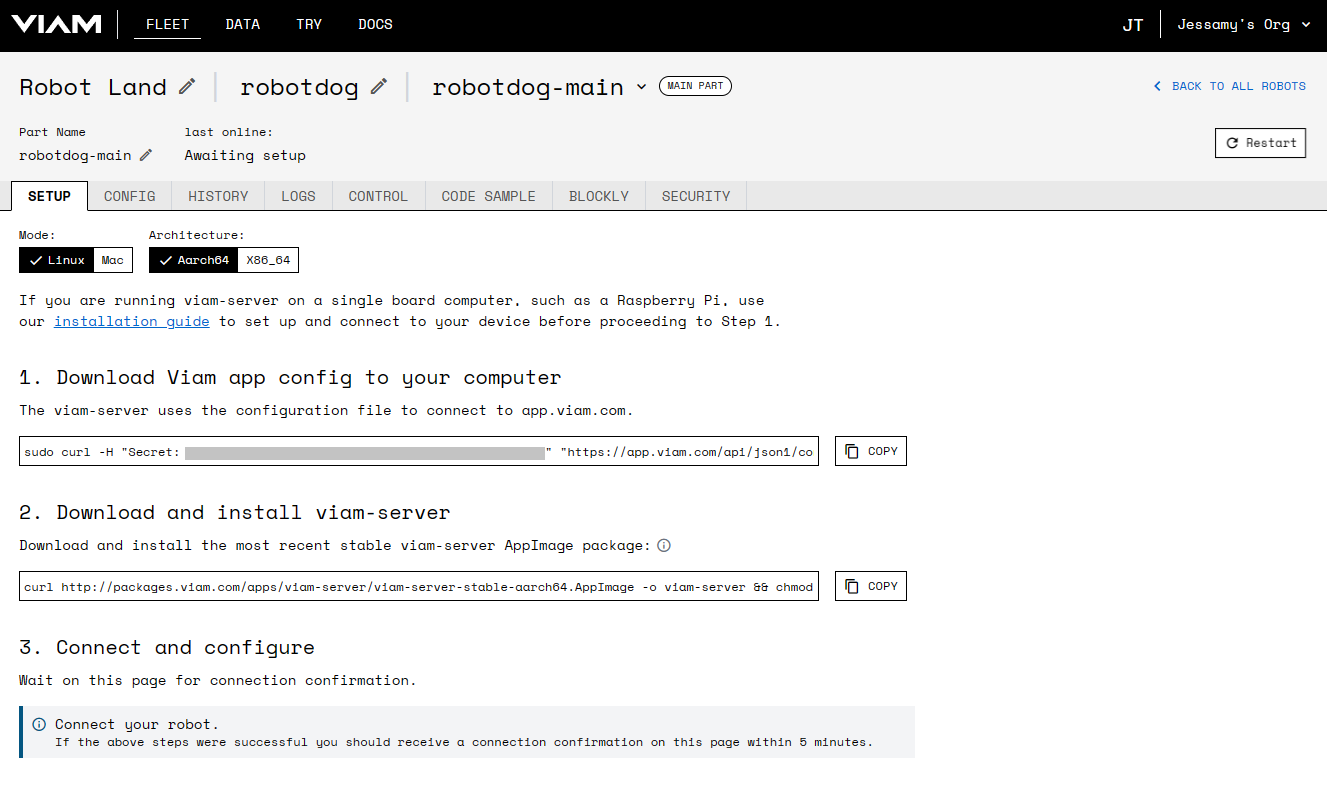The image size is (1327, 787).
Task: Click the JT avatar in the header
Action: coord(1133,24)
